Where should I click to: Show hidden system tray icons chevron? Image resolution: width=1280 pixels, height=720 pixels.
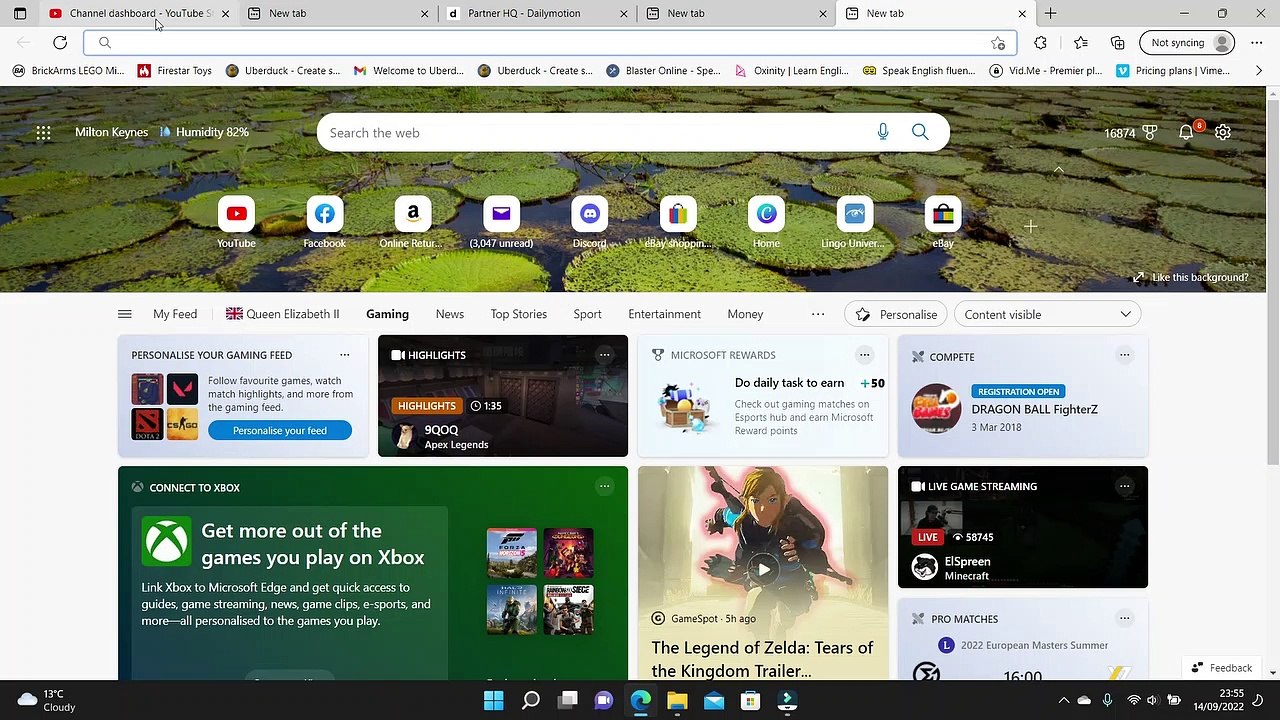(1063, 700)
